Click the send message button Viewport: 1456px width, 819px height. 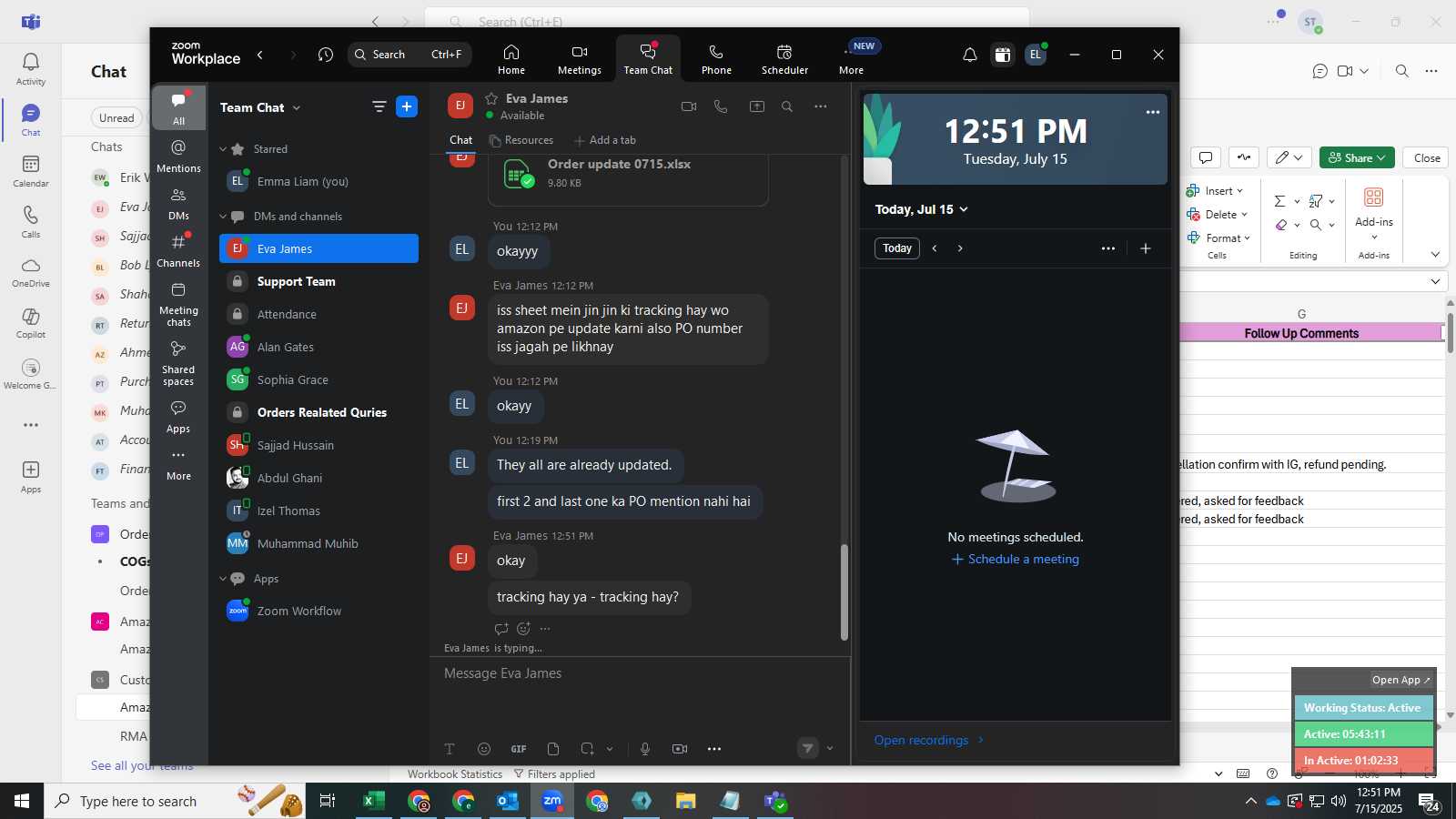[x=807, y=748]
